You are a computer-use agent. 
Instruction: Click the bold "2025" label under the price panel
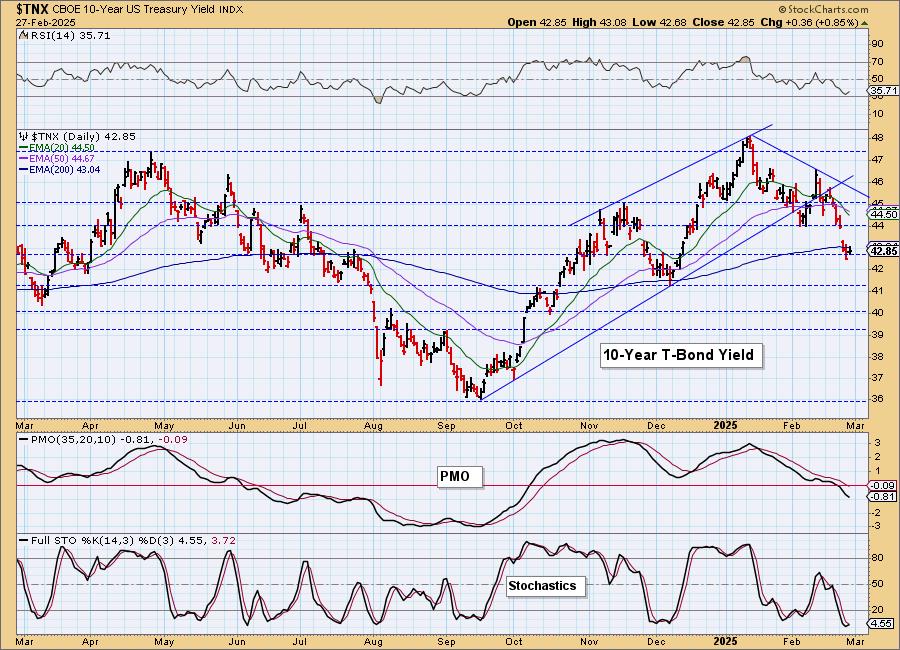click(x=725, y=425)
